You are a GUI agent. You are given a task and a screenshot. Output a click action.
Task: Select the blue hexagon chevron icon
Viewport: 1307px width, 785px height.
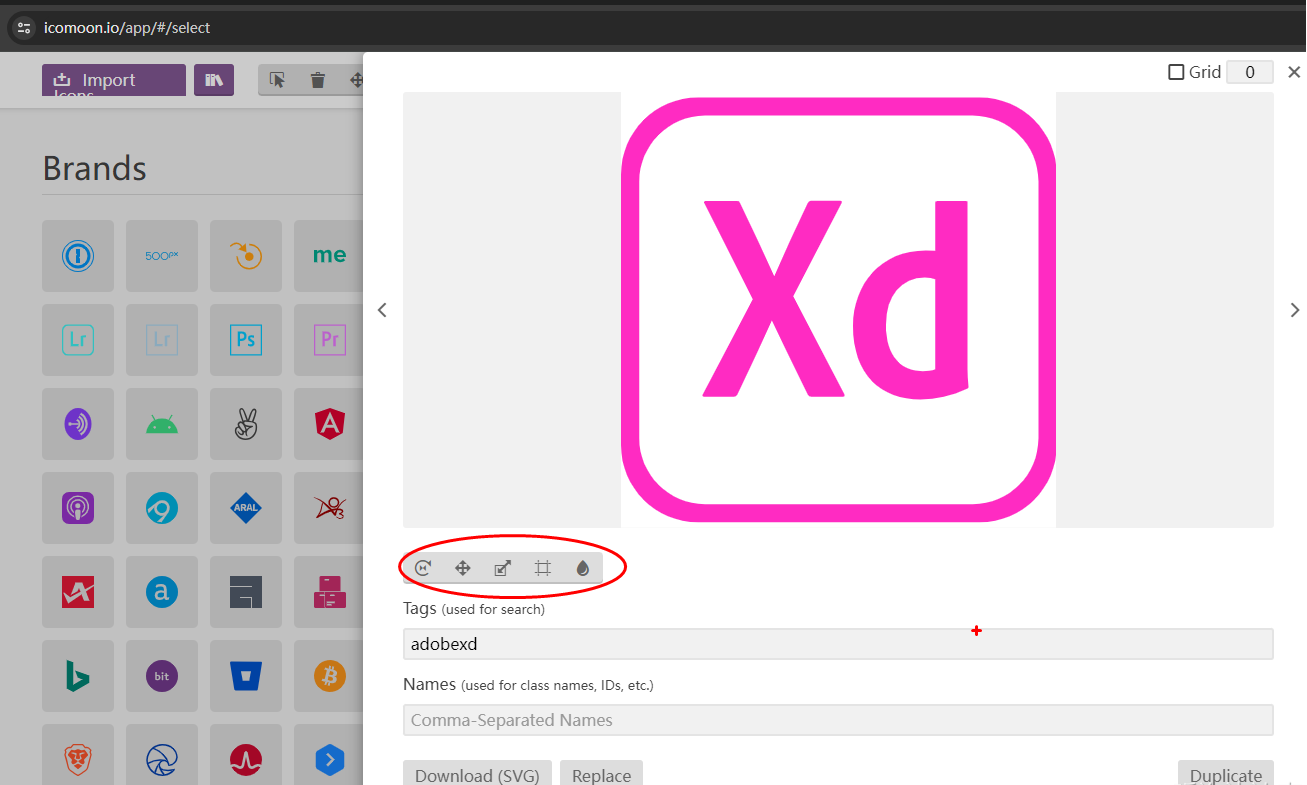(x=330, y=760)
